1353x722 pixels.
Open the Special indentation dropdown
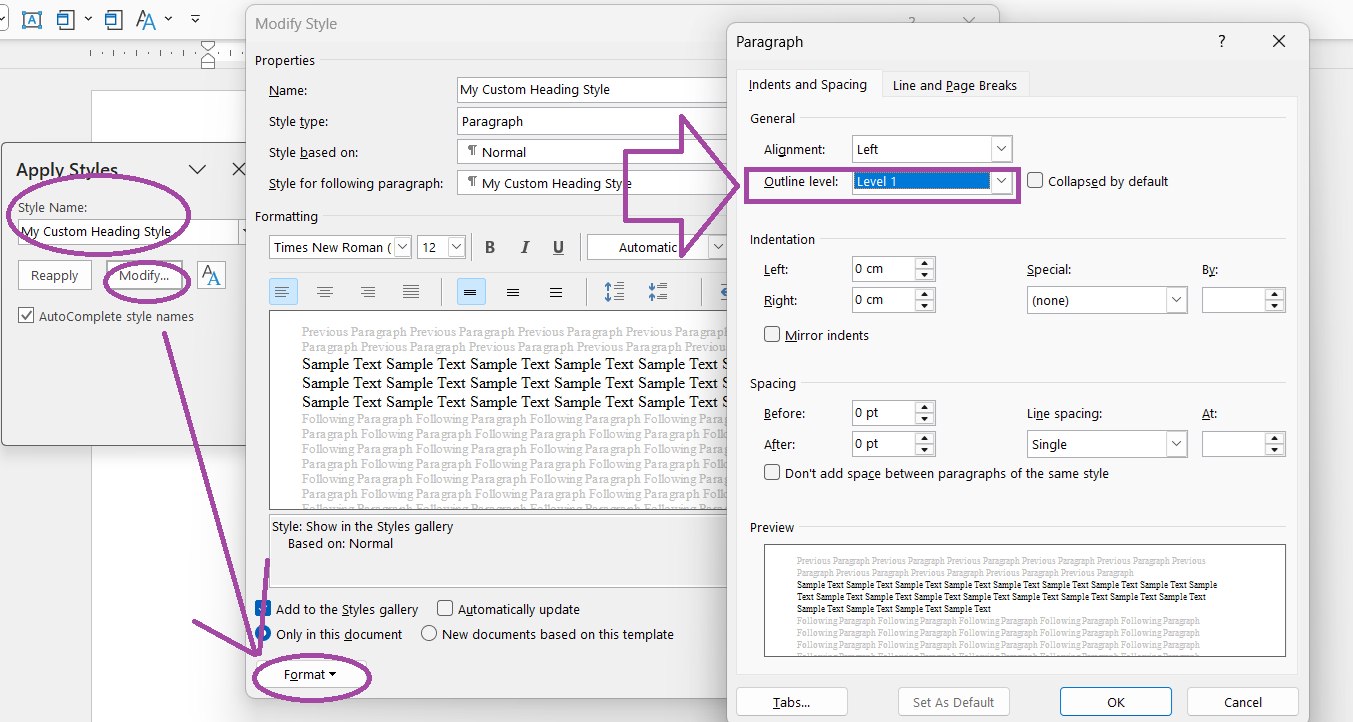click(1176, 299)
